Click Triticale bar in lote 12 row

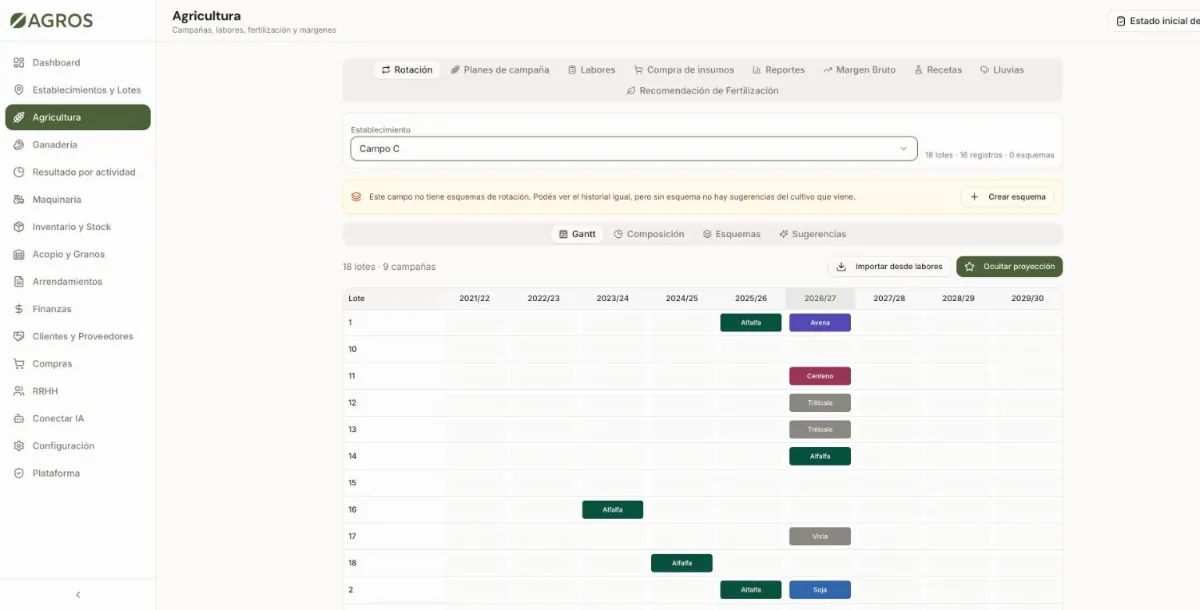click(820, 403)
